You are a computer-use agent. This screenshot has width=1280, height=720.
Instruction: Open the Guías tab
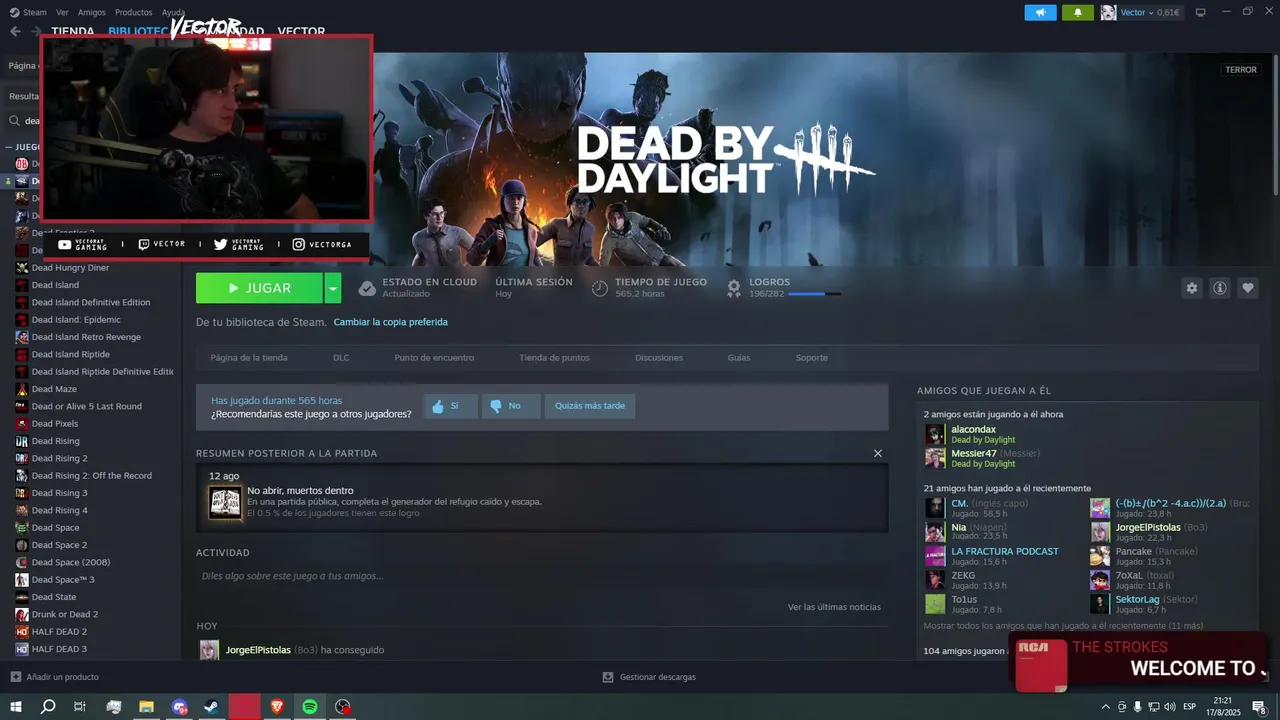click(739, 358)
